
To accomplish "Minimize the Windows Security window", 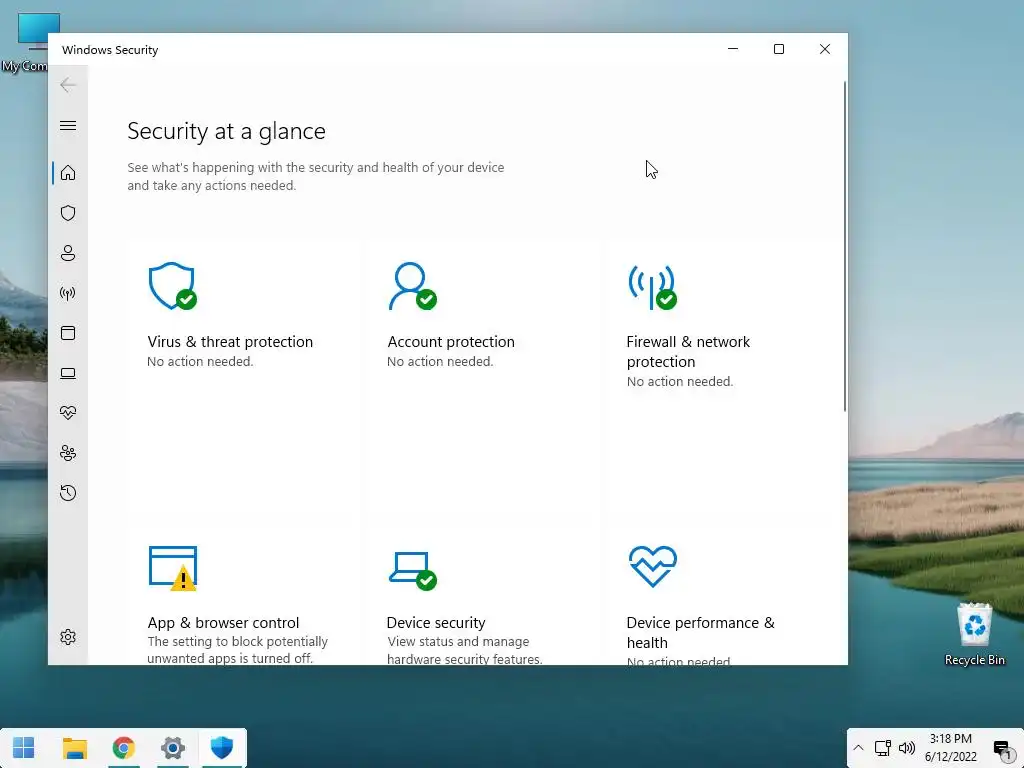I will coord(733,49).
